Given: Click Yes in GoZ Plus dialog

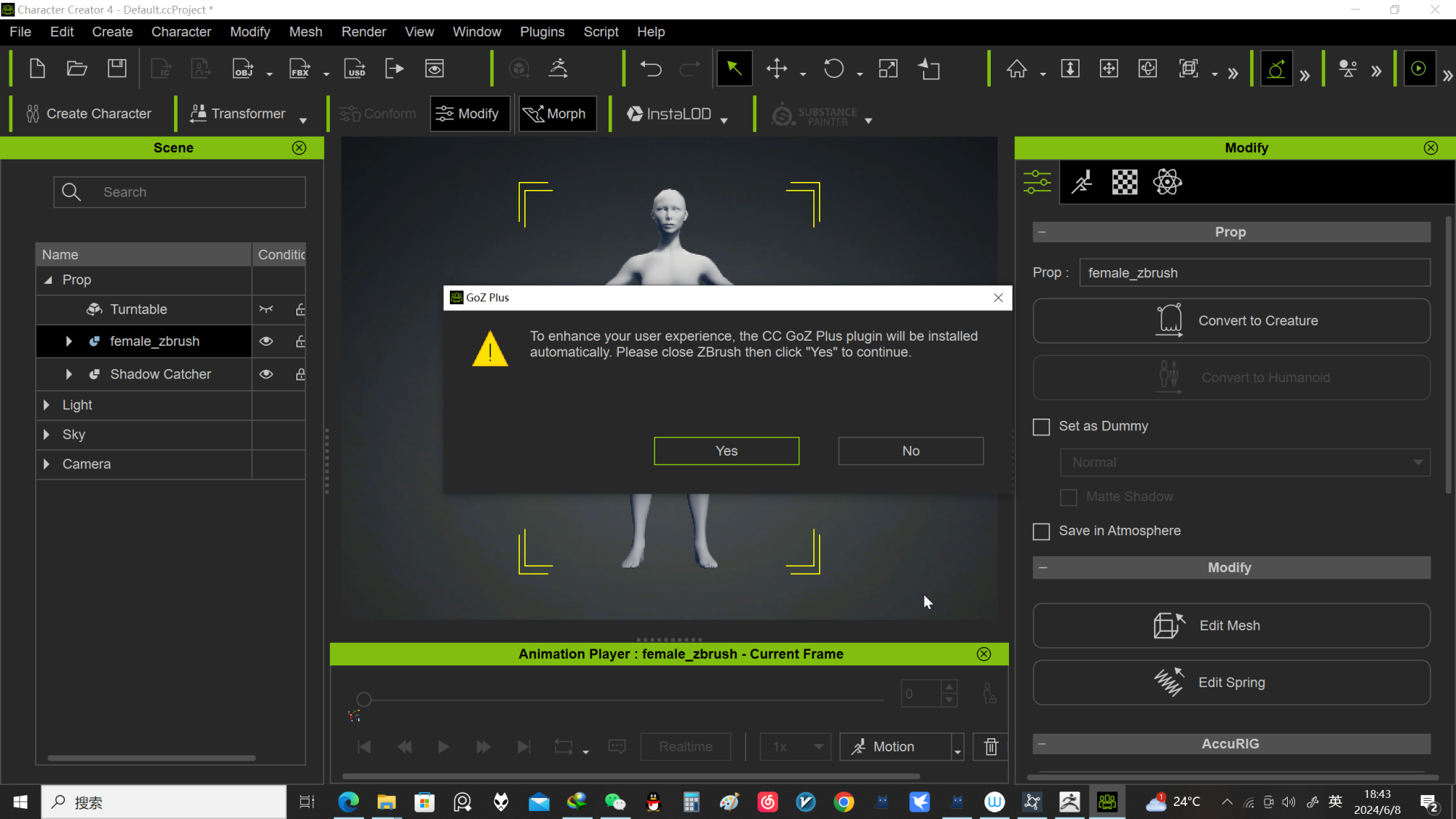Looking at the screenshot, I should click(727, 451).
